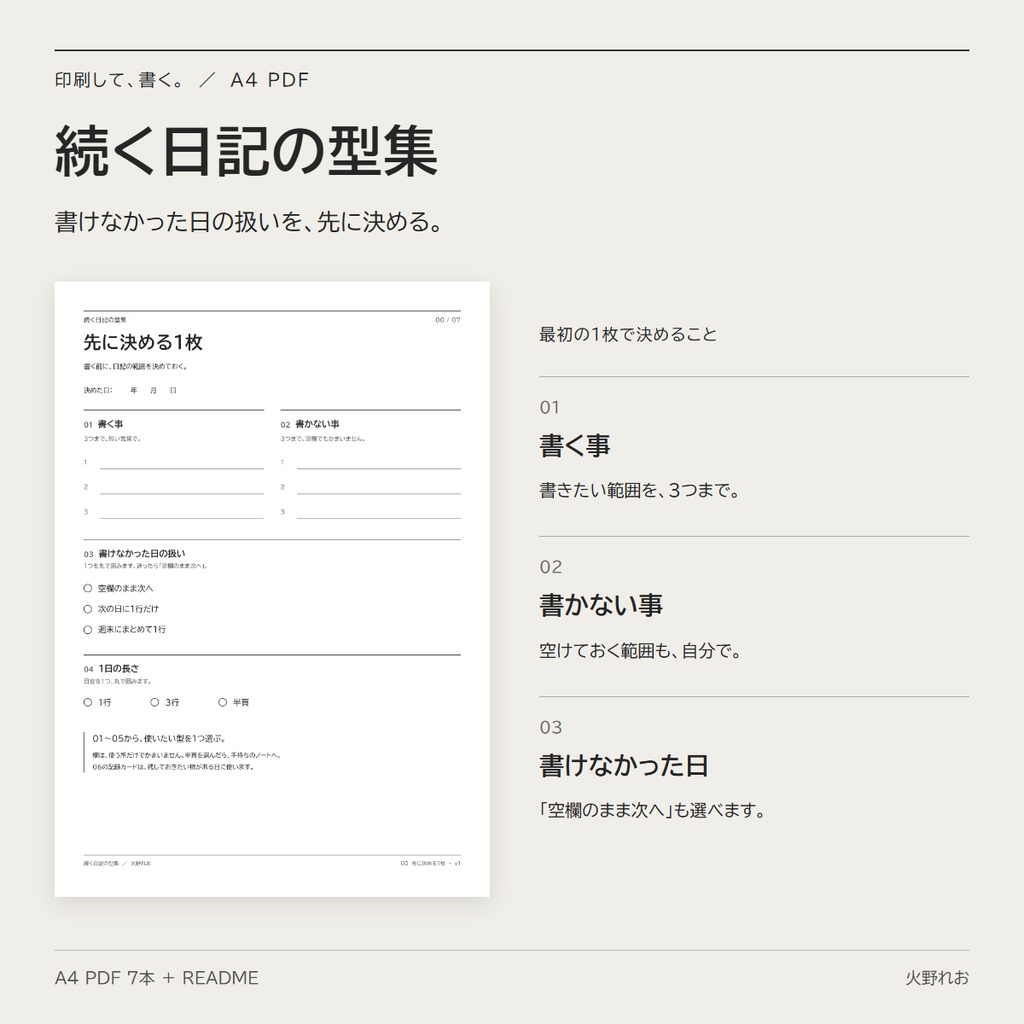Image resolution: width=1024 pixels, height=1024 pixels.
Task: Click the 決めた日 date field
Action: pyautogui.click(x=131, y=391)
